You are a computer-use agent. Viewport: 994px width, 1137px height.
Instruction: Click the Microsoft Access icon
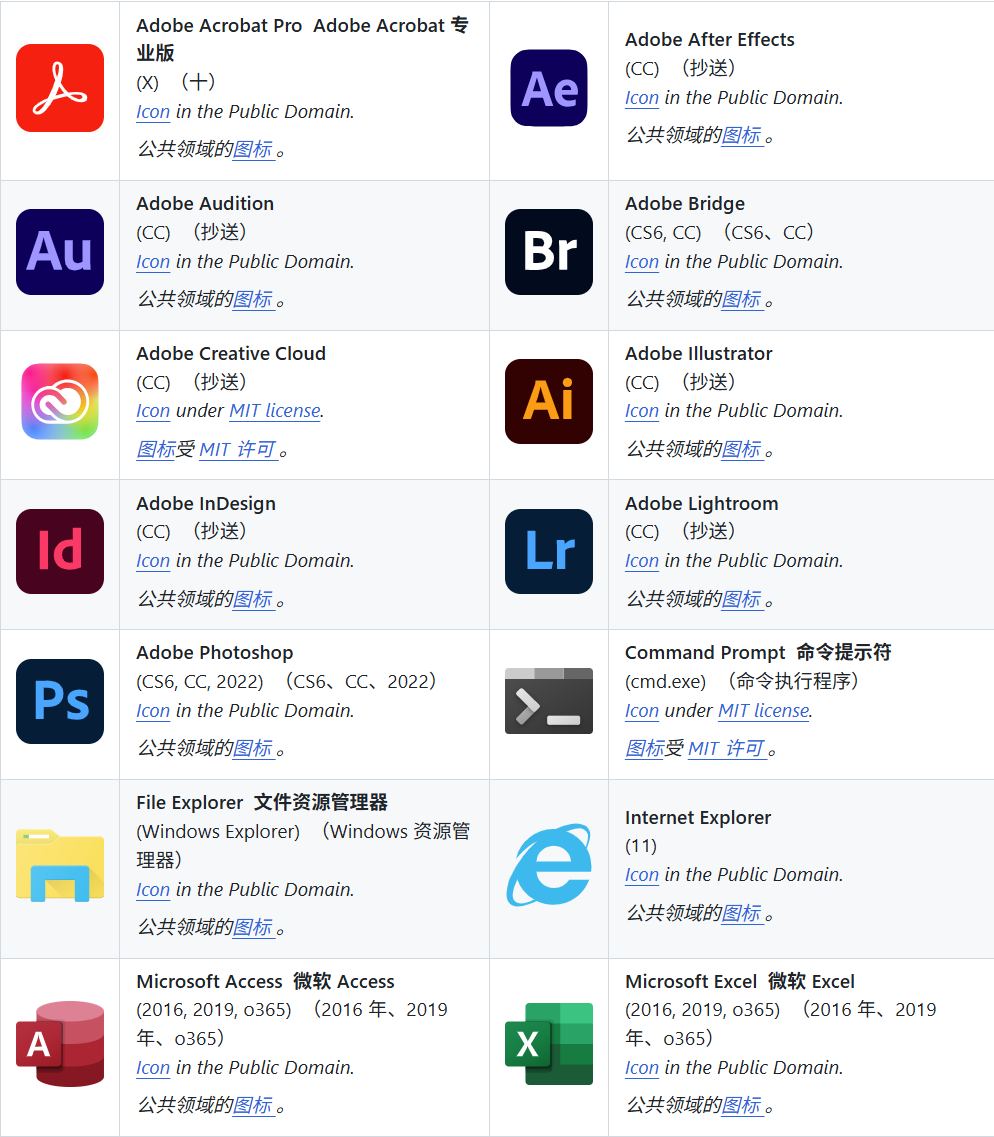click(x=60, y=1044)
